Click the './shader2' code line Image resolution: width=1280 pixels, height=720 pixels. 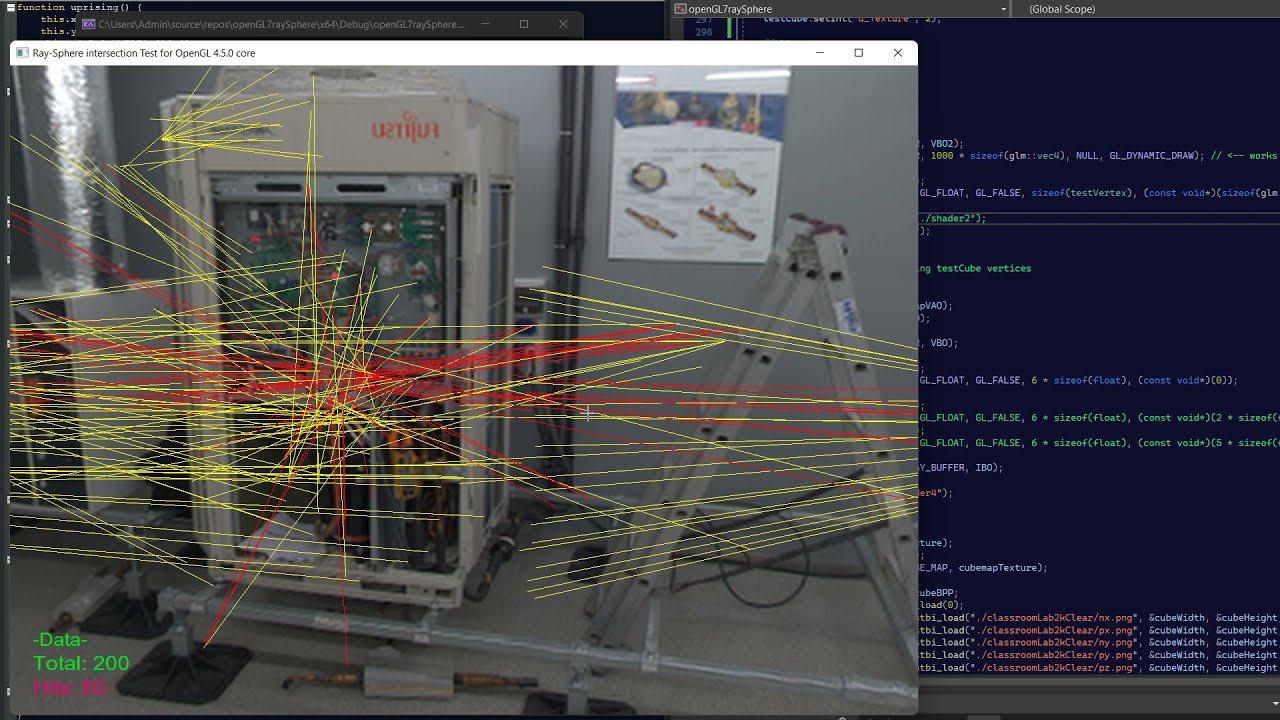tap(953, 218)
